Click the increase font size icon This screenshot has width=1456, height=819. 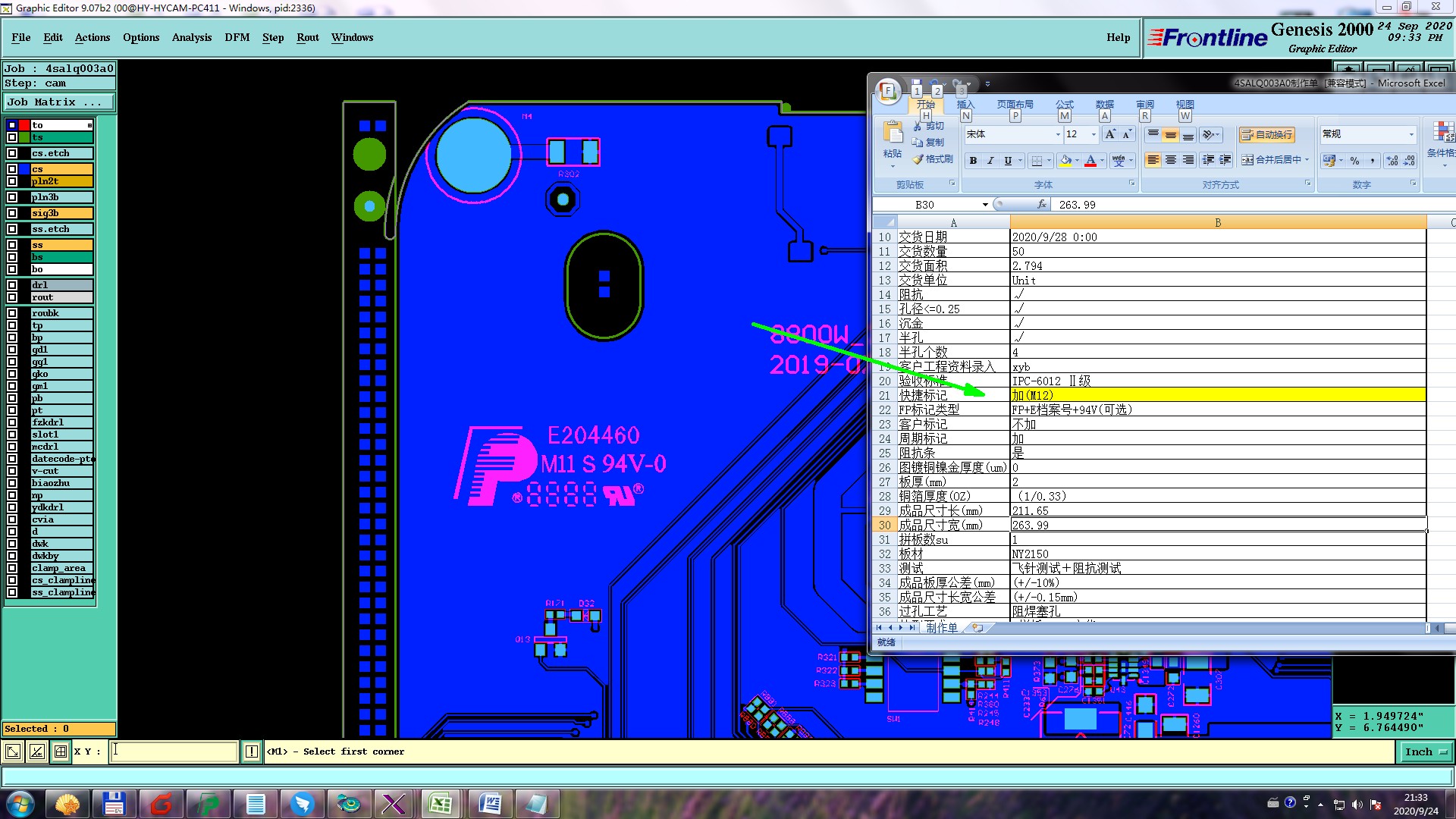[x=1110, y=134]
